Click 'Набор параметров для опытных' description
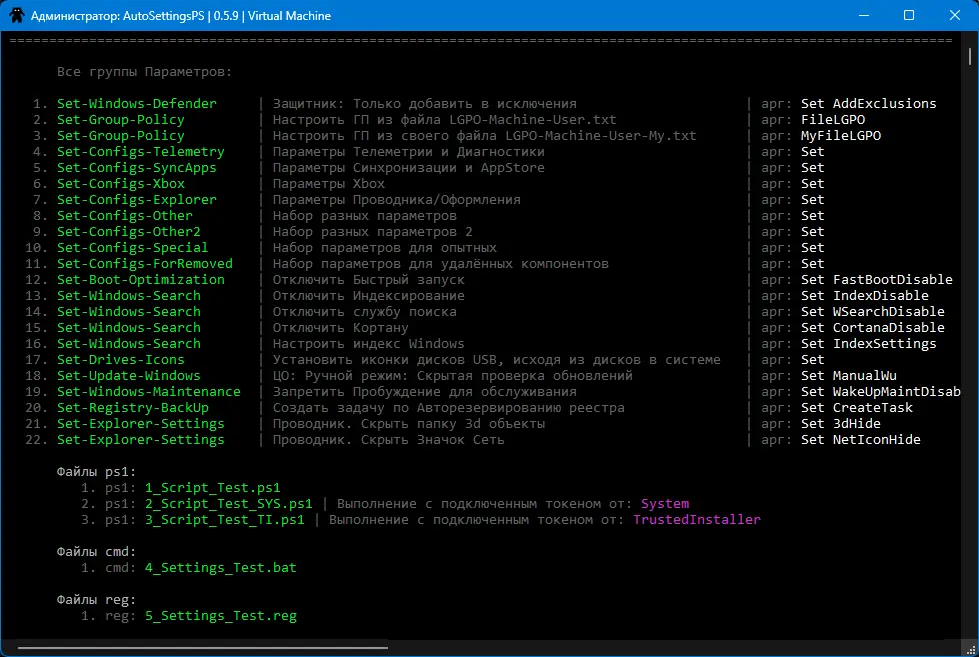The image size is (979, 657). tap(385, 248)
